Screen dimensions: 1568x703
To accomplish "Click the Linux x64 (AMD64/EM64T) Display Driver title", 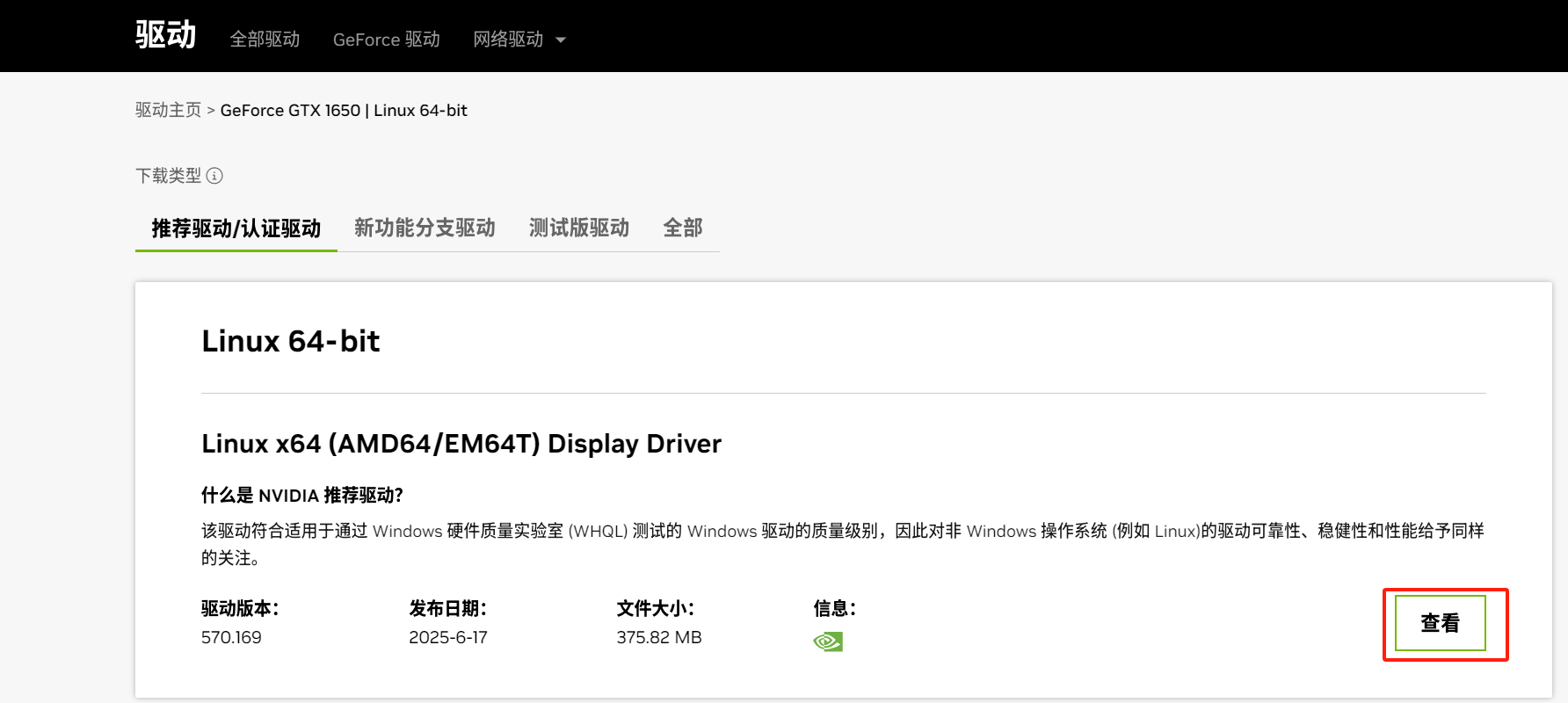I will [461, 444].
